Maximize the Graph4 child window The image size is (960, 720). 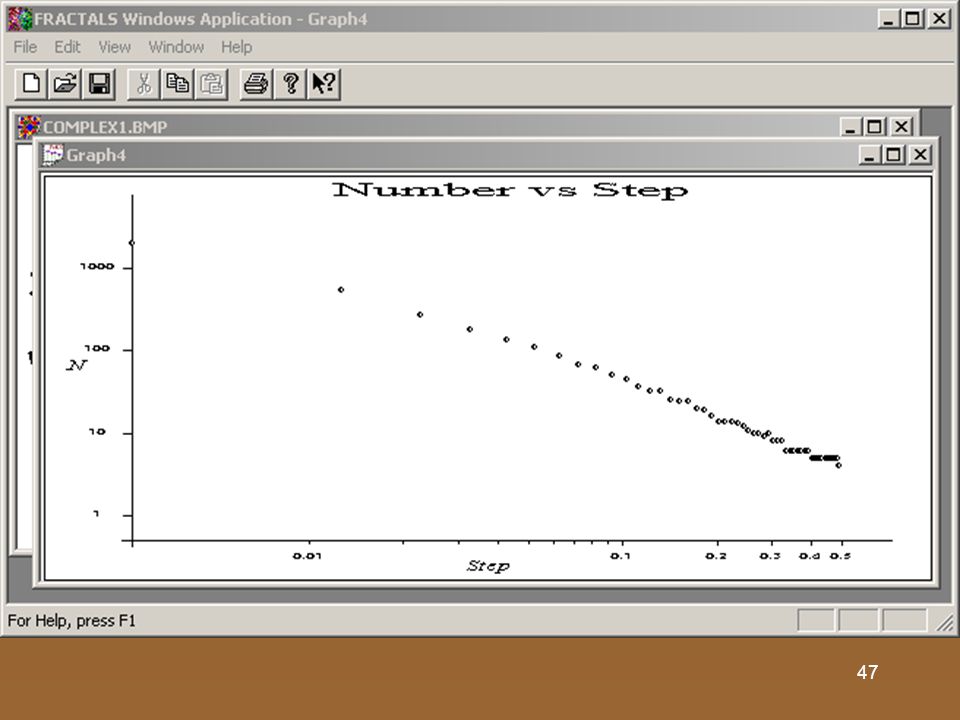pos(893,155)
